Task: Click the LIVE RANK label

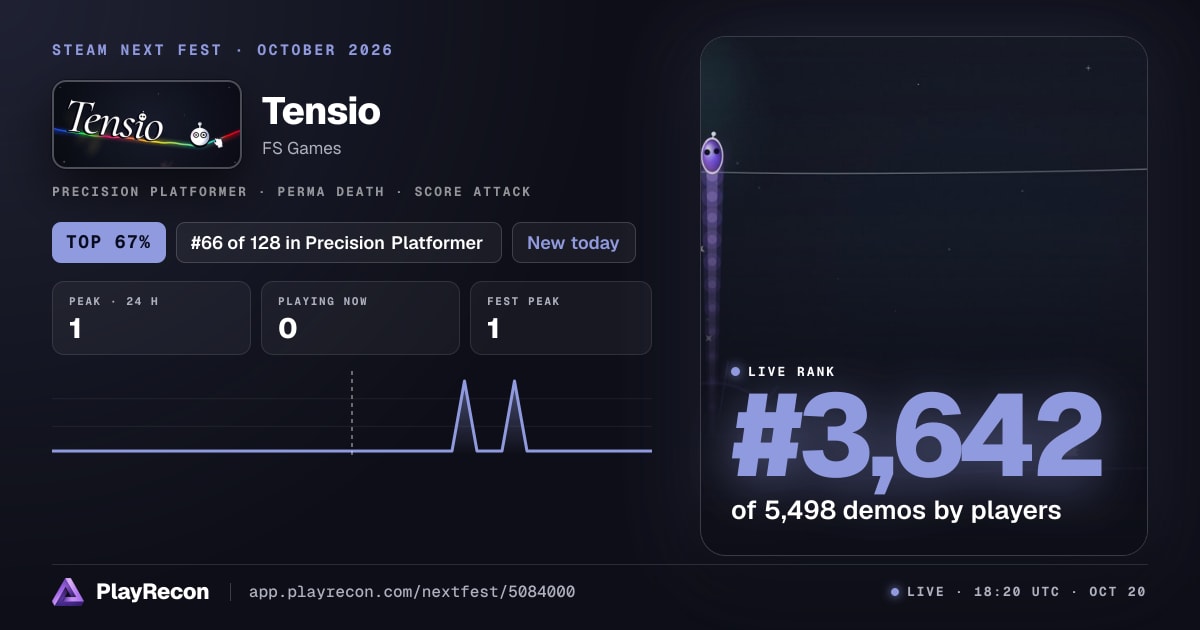Action: point(791,371)
